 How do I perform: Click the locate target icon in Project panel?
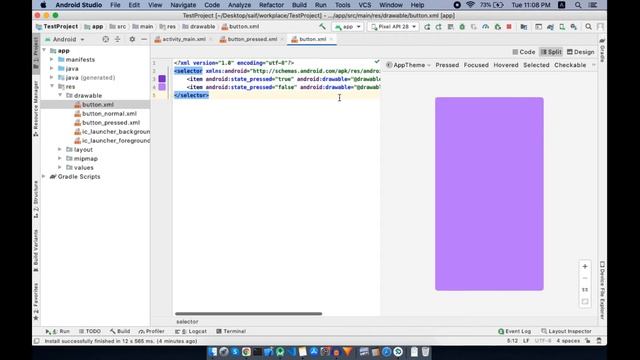[106, 39]
